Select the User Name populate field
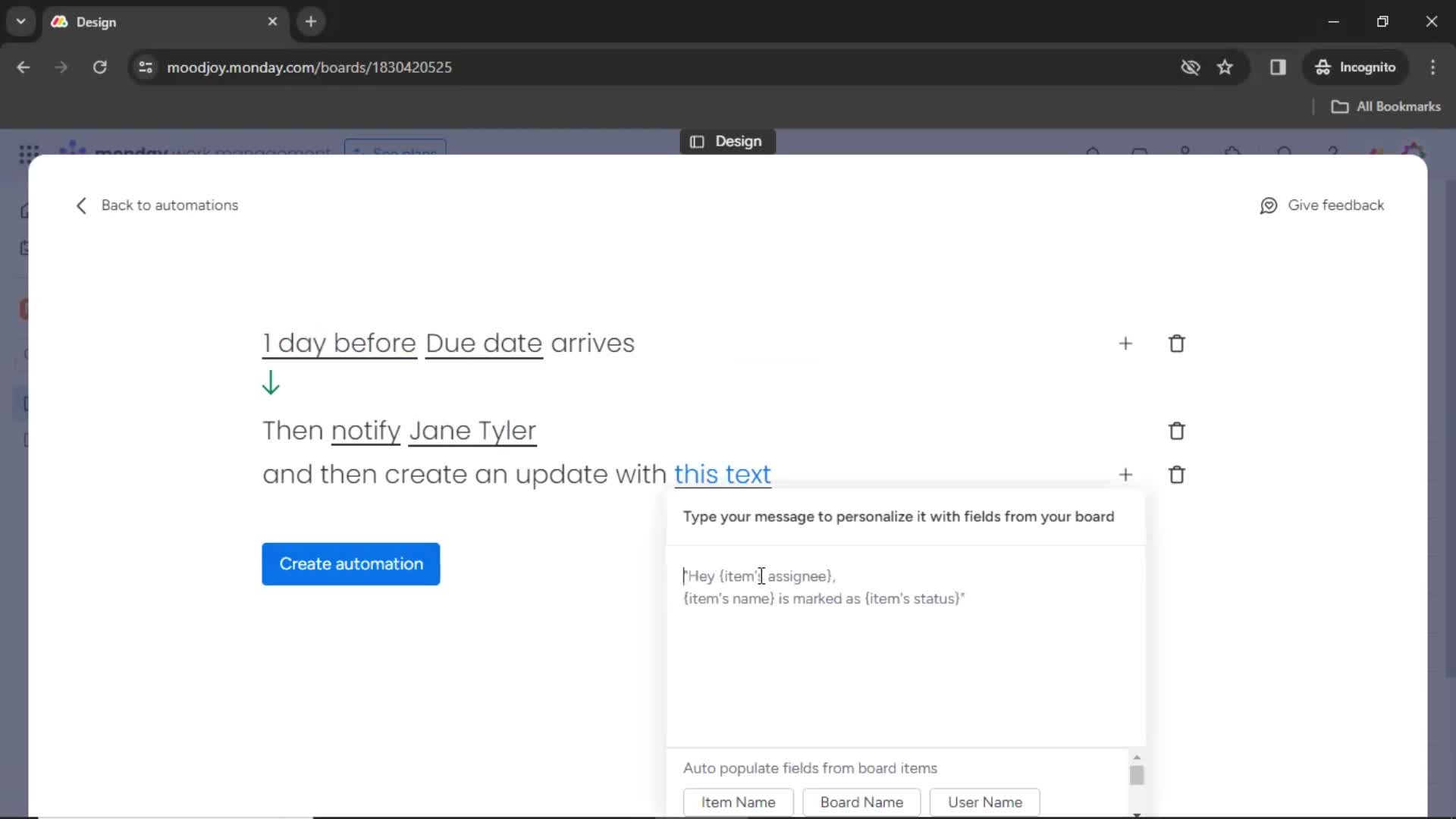Screen dimensions: 1456x819 [985, 802]
